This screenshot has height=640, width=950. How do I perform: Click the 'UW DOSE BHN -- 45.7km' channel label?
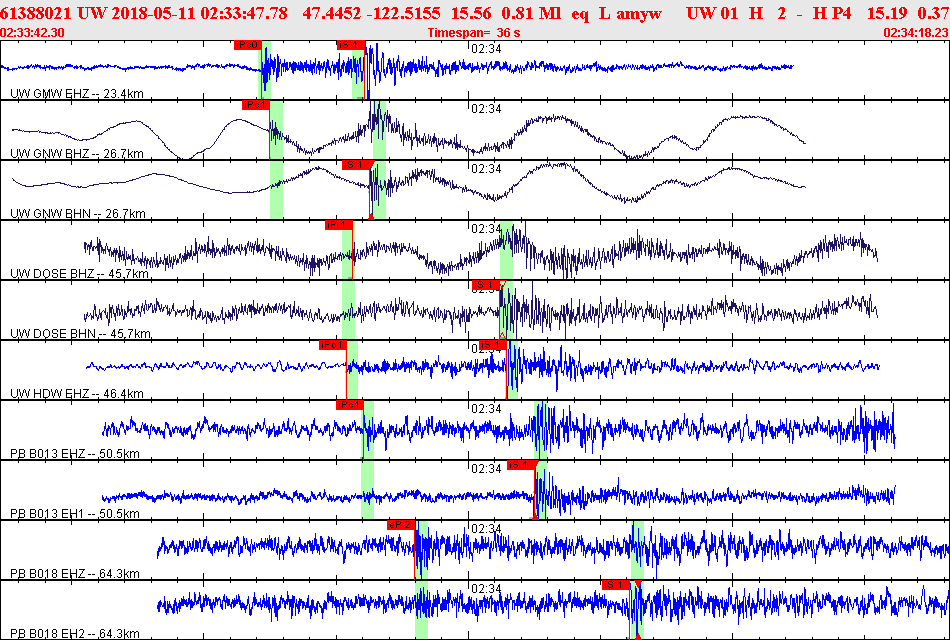(x=81, y=333)
